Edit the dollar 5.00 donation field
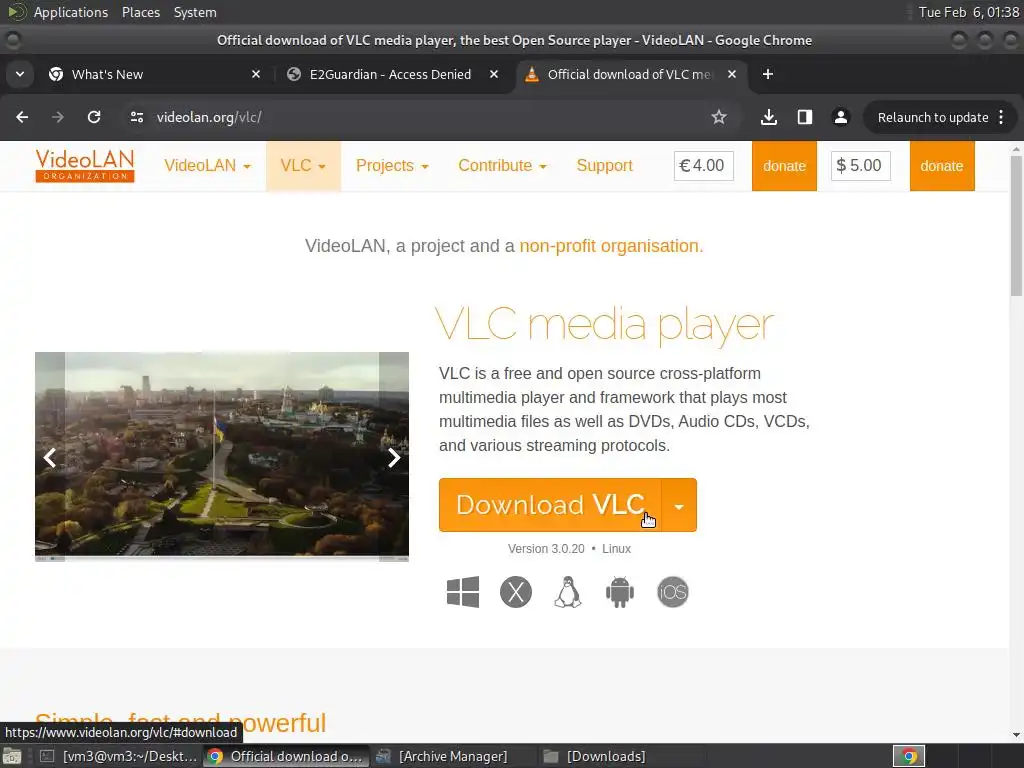This screenshot has width=1024, height=768. click(860, 166)
